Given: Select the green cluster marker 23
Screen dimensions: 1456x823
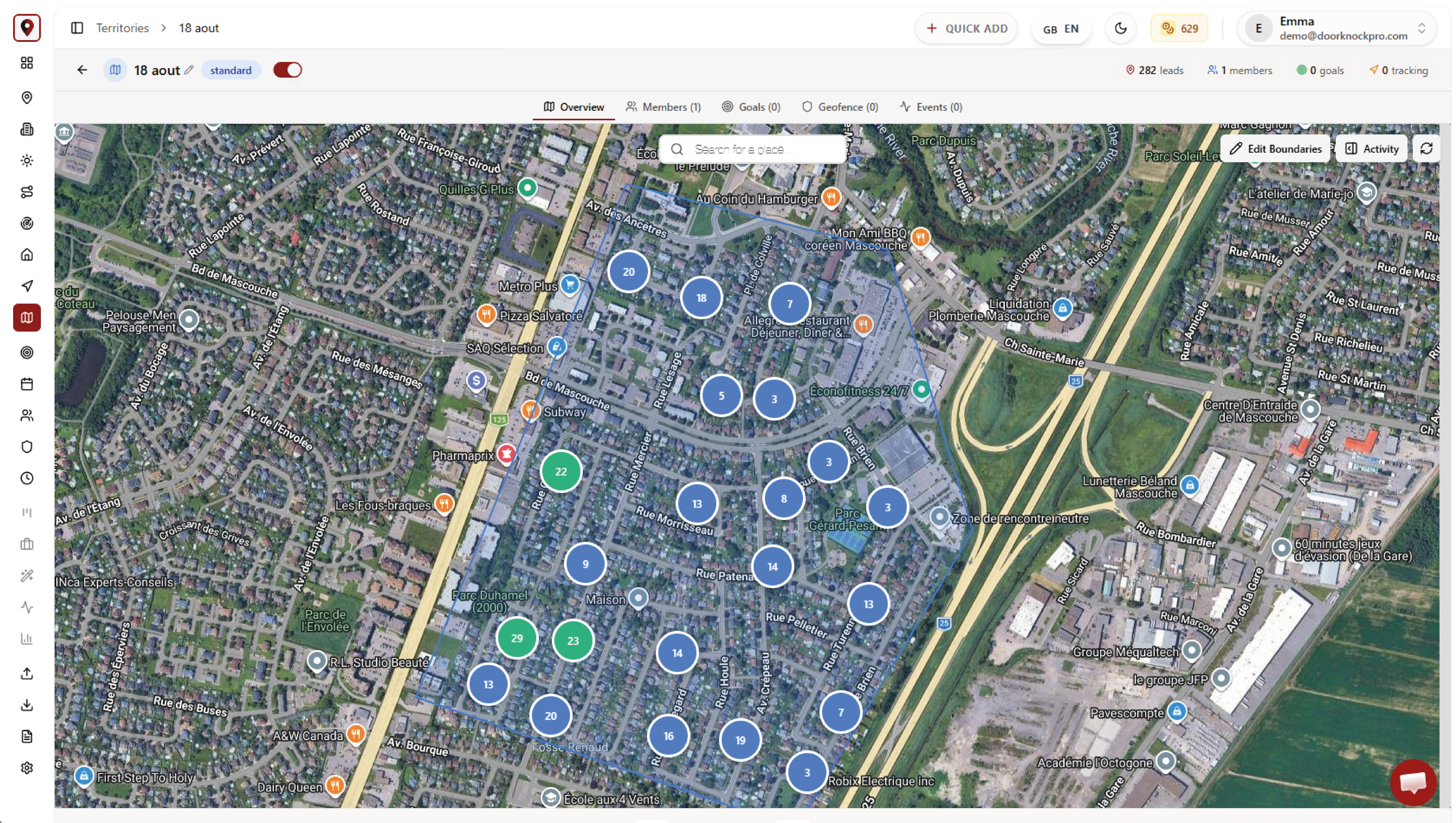Looking at the screenshot, I should pyautogui.click(x=573, y=640).
